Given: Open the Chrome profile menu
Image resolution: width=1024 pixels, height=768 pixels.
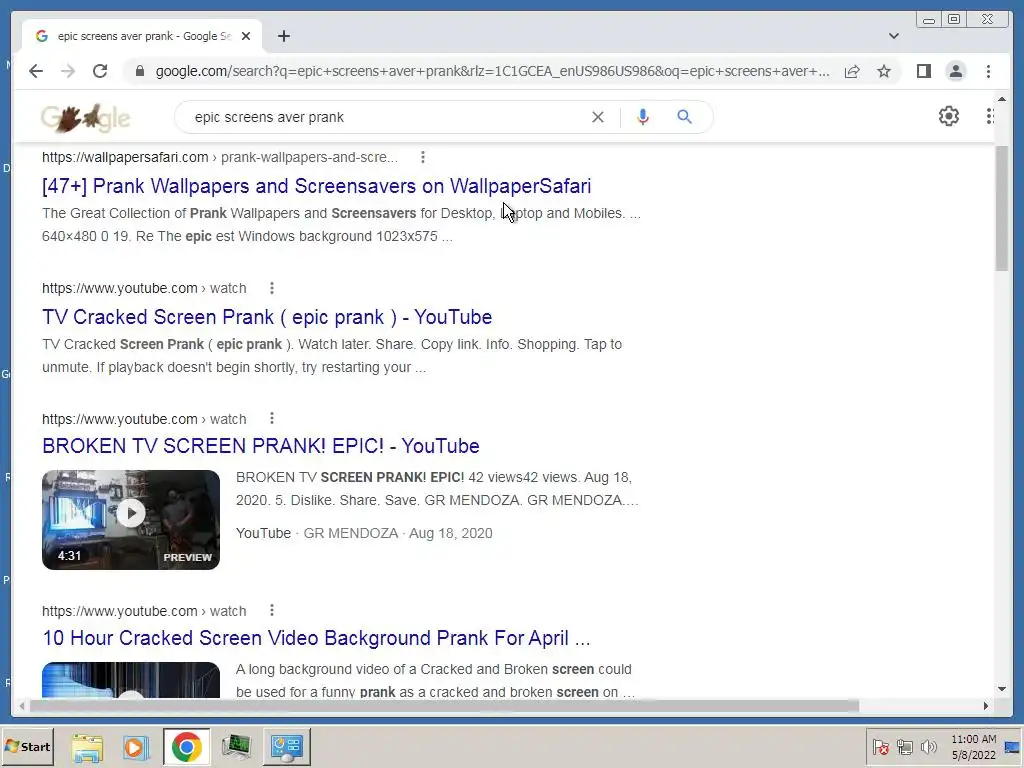Looking at the screenshot, I should tap(955, 71).
